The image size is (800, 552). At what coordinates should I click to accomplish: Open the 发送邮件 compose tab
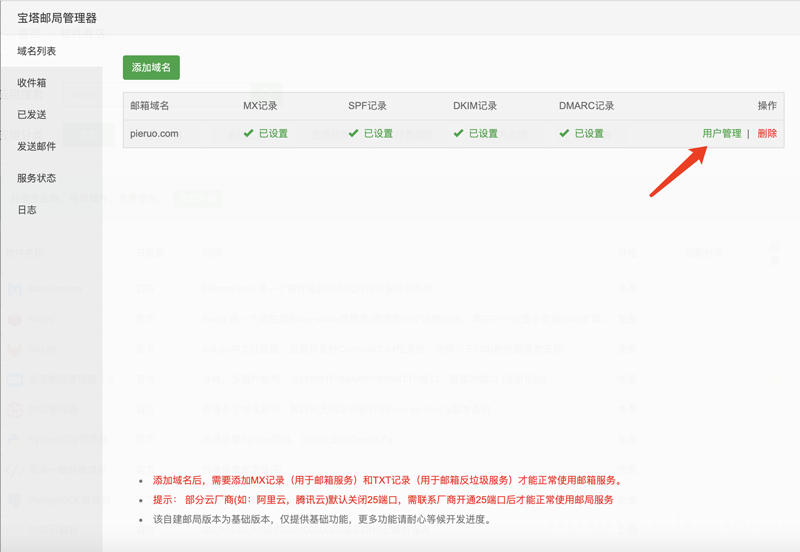[37, 147]
